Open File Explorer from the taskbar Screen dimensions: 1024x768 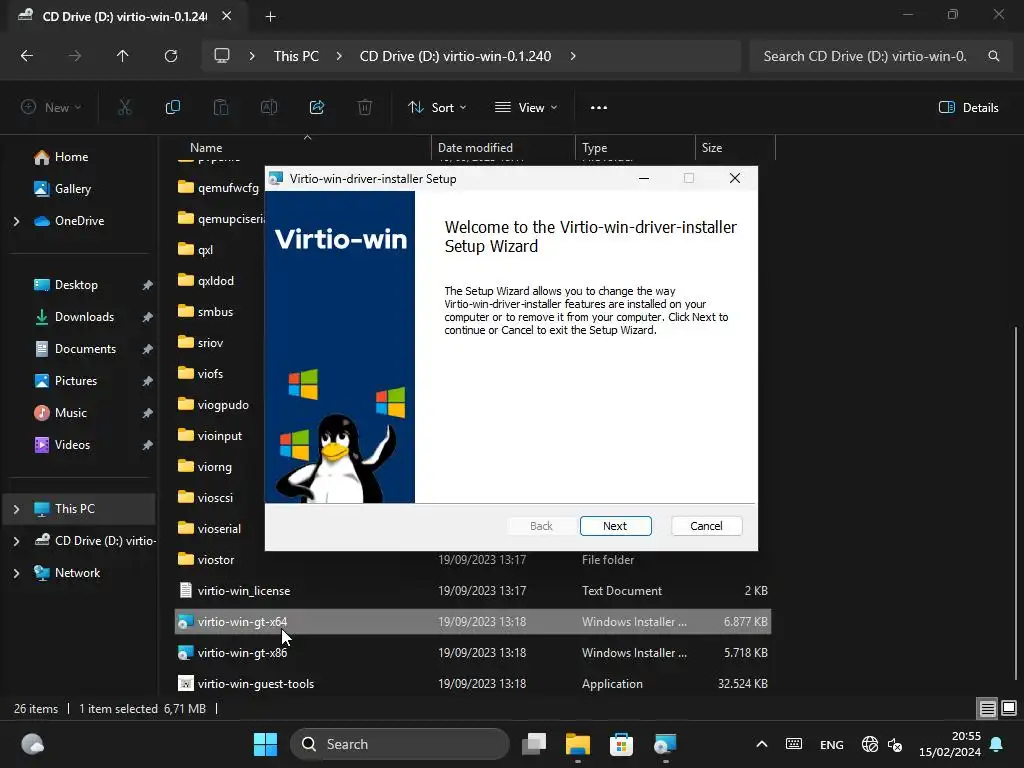tap(577, 744)
